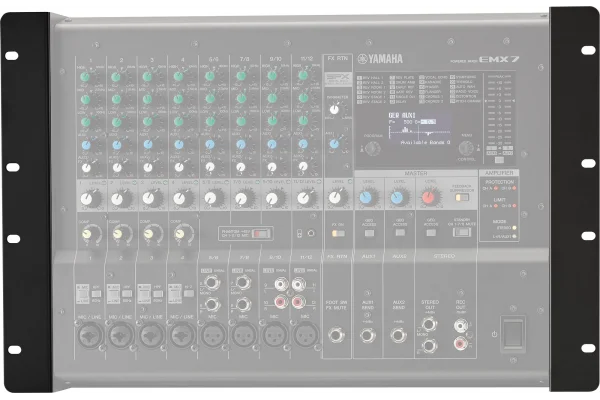The width and height of the screenshot is (600, 400).
Task: Click the SPX effects logo under FX RTN
Action: pos(338,79)
